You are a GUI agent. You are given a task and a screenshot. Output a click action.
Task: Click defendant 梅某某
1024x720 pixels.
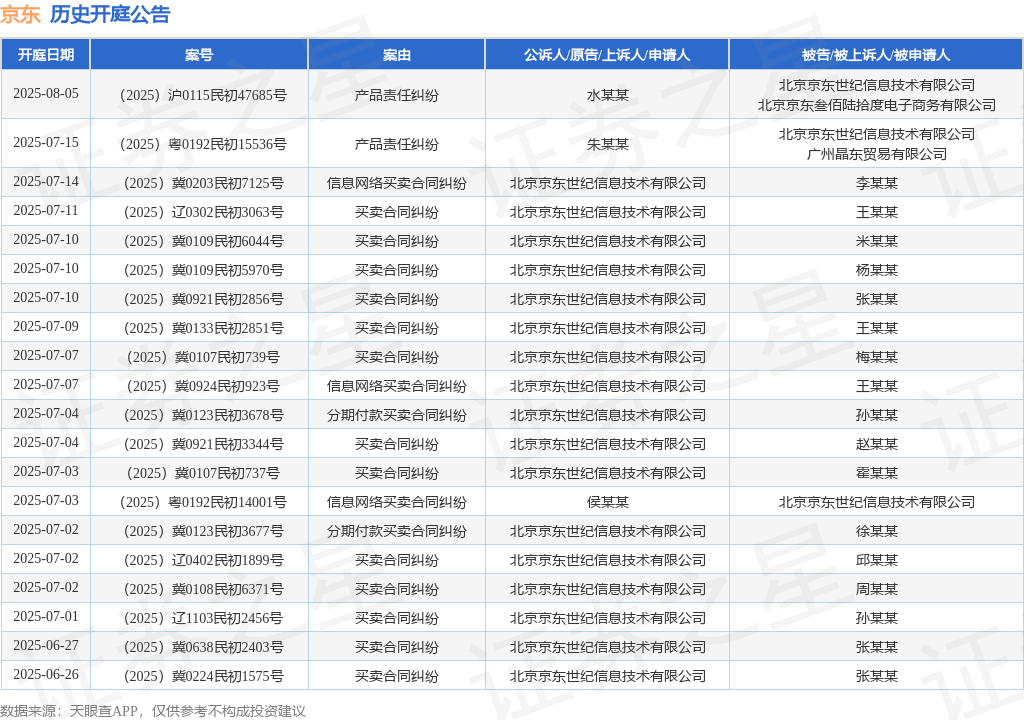[876, 357]
